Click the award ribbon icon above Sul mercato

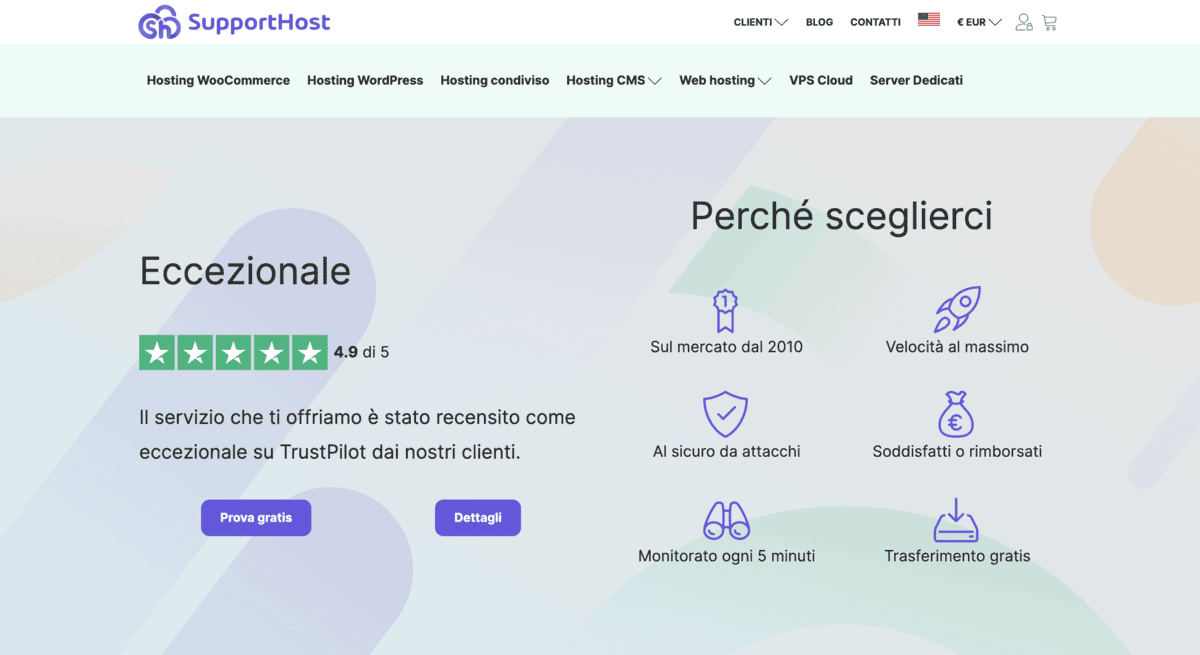pyautogui.click(x=725, y=310)
